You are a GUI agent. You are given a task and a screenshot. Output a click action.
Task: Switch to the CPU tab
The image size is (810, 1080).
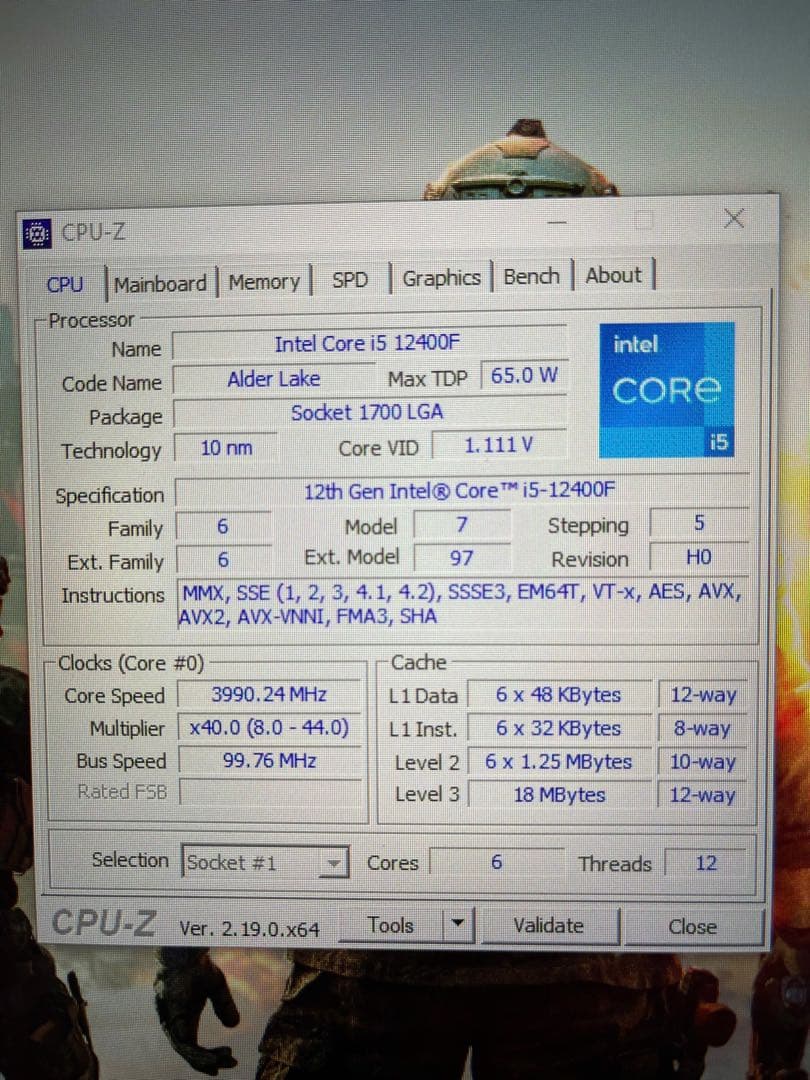[65, 284]
